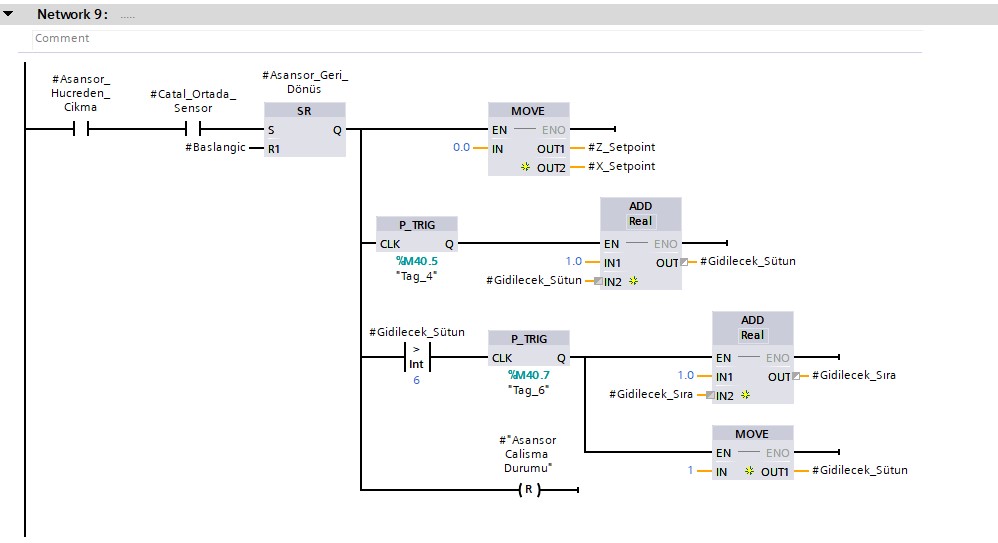Select the SR flip-flop block header

point(305,110)
